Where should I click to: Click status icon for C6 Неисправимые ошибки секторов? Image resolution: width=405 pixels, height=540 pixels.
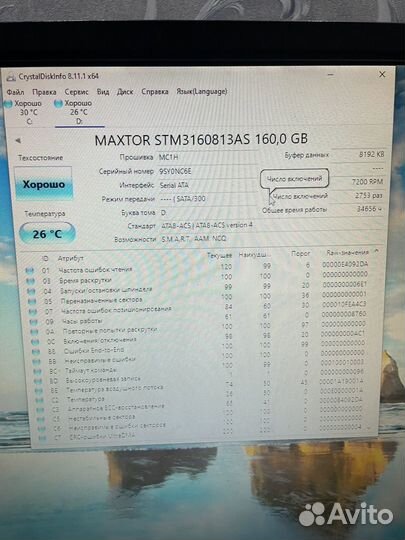42,429
